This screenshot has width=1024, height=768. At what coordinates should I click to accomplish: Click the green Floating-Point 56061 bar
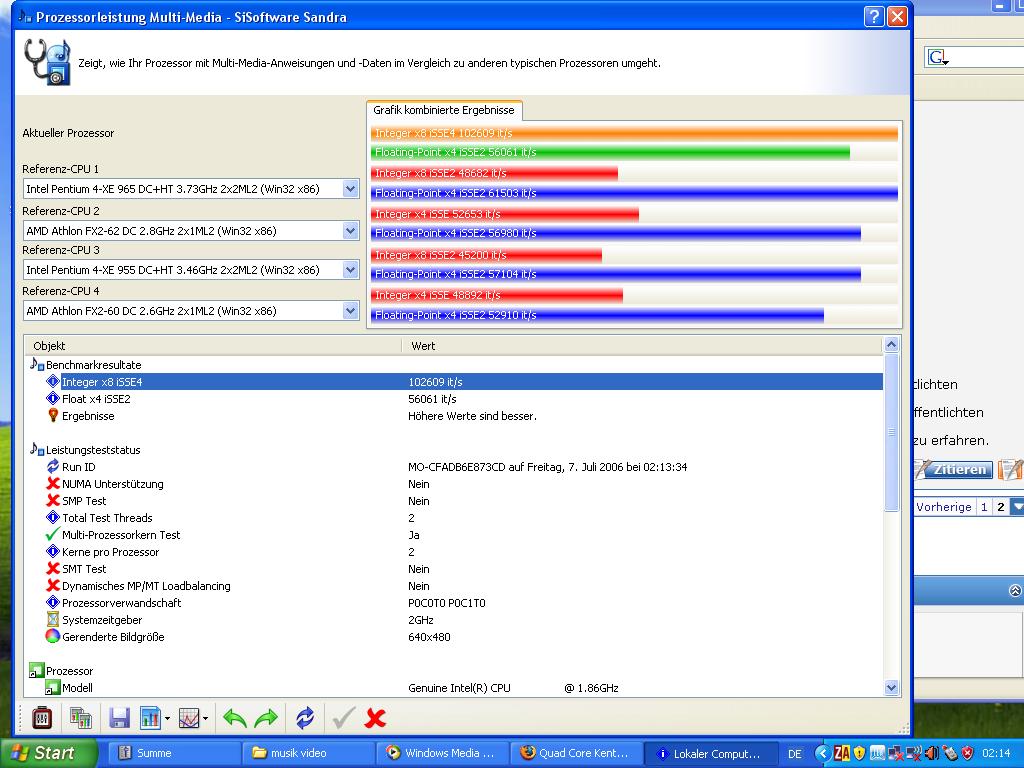[610, 152]
